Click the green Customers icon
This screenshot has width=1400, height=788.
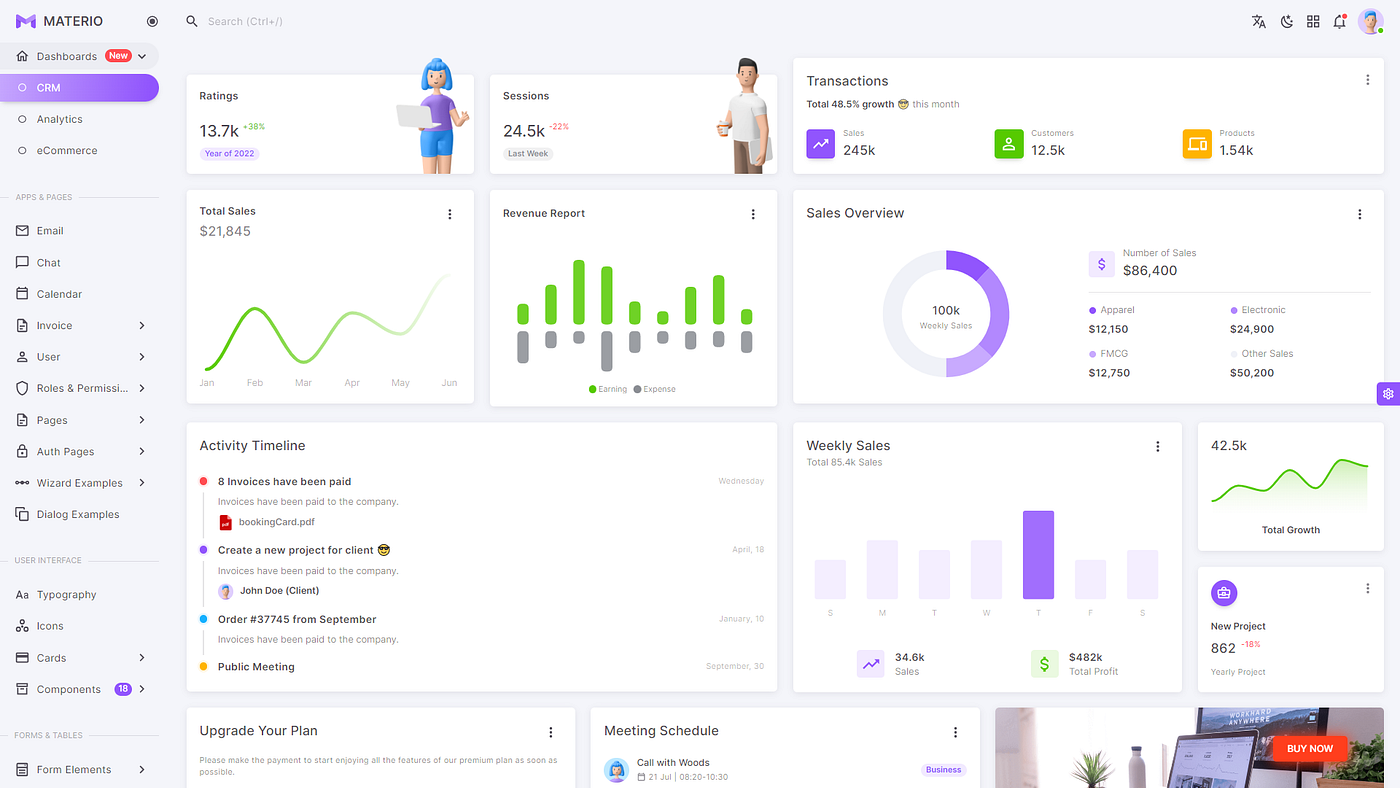pos(1009,144)
